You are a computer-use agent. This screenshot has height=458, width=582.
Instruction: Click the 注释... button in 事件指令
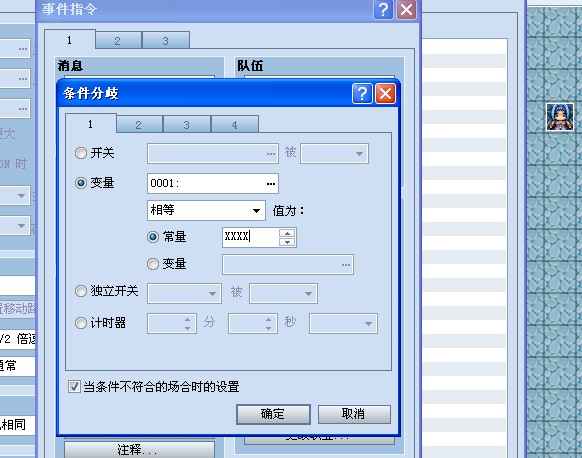139,450
